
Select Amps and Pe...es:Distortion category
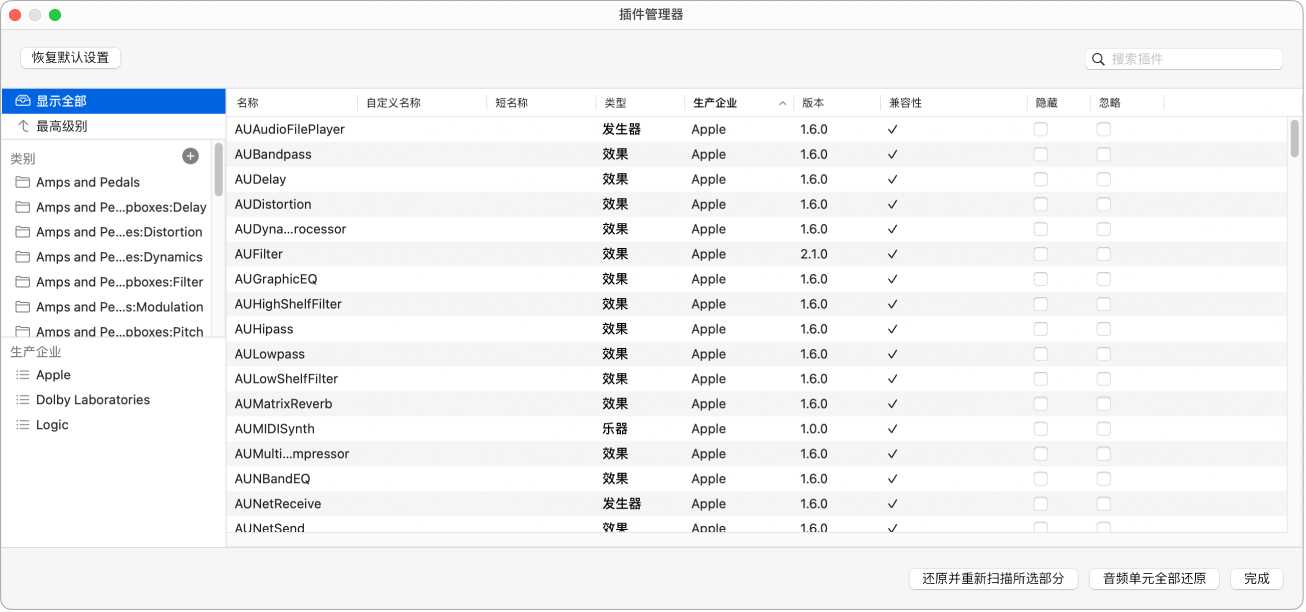coord(118,232)
